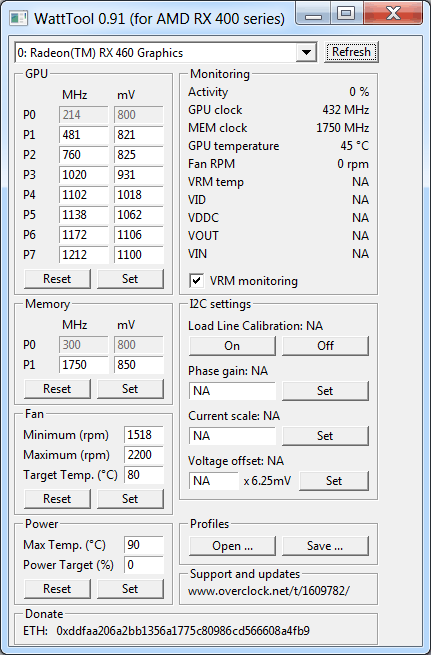Apply GPU settings with the Set button

[x=130, y=279]
